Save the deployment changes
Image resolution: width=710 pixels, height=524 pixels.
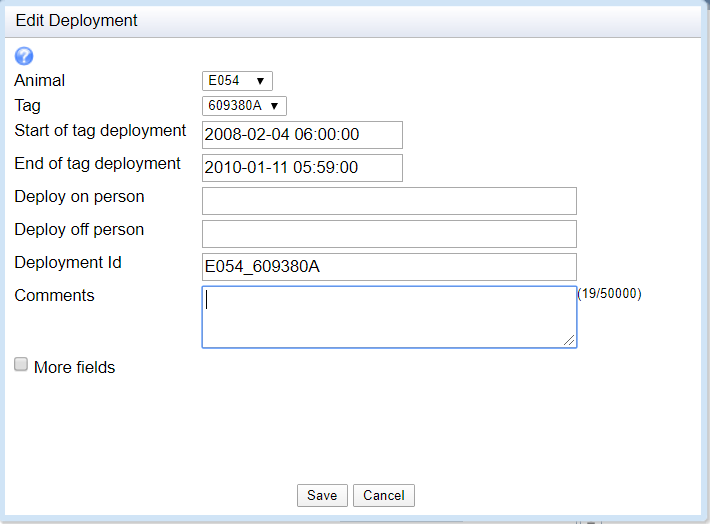322,495
